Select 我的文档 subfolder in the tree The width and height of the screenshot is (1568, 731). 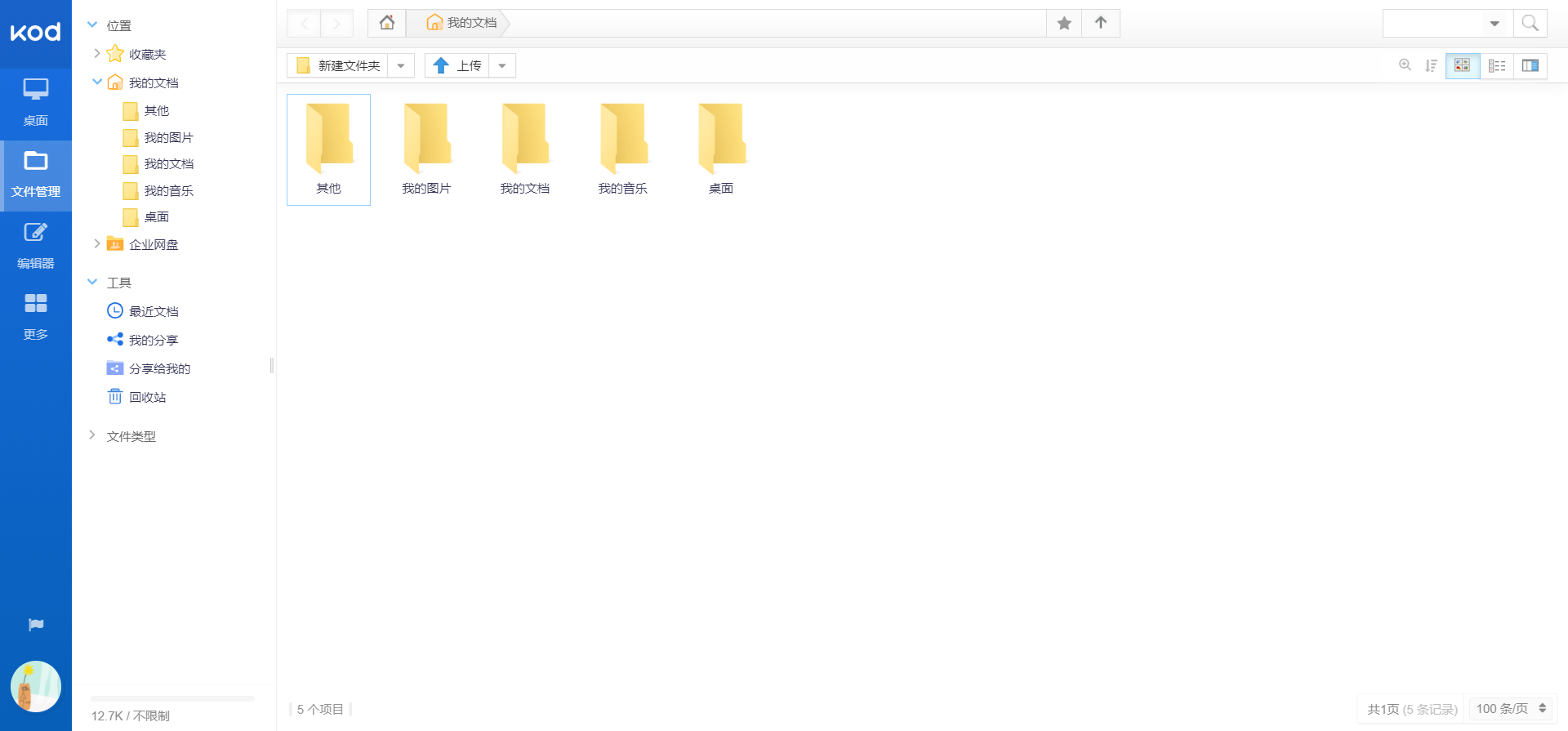point(169,164)
